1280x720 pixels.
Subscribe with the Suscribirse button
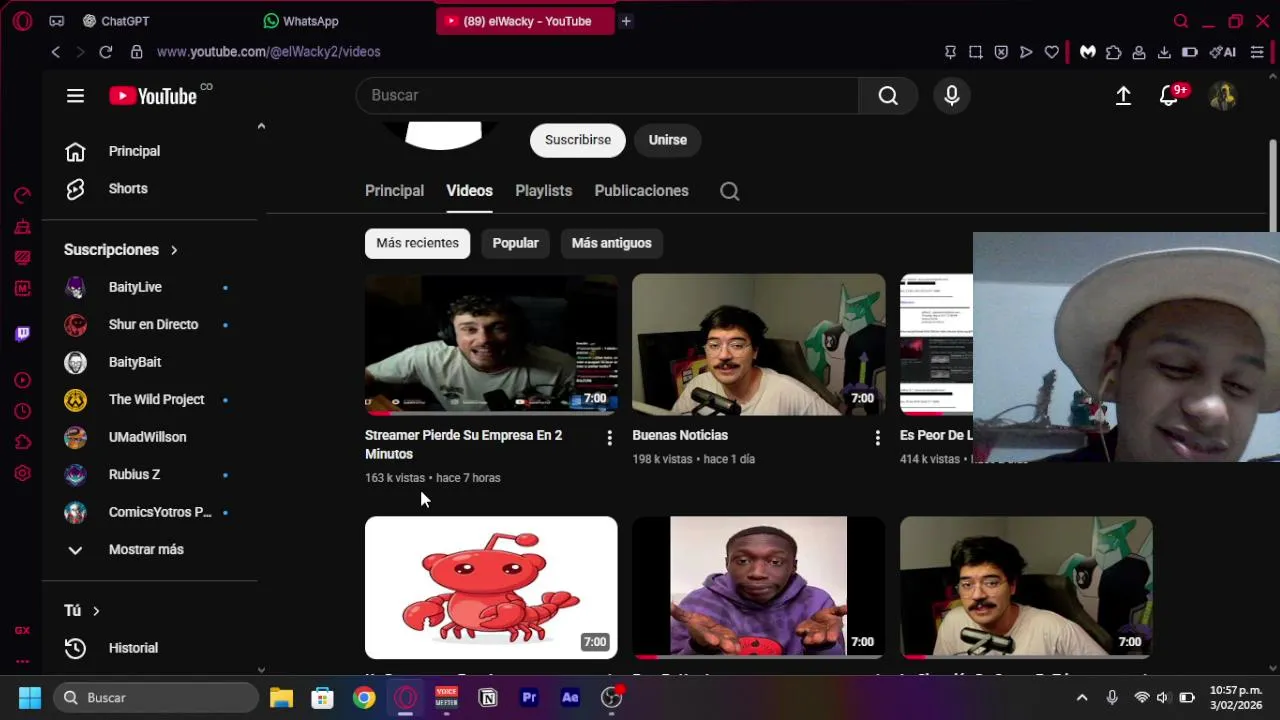click(x=577, y=140)
